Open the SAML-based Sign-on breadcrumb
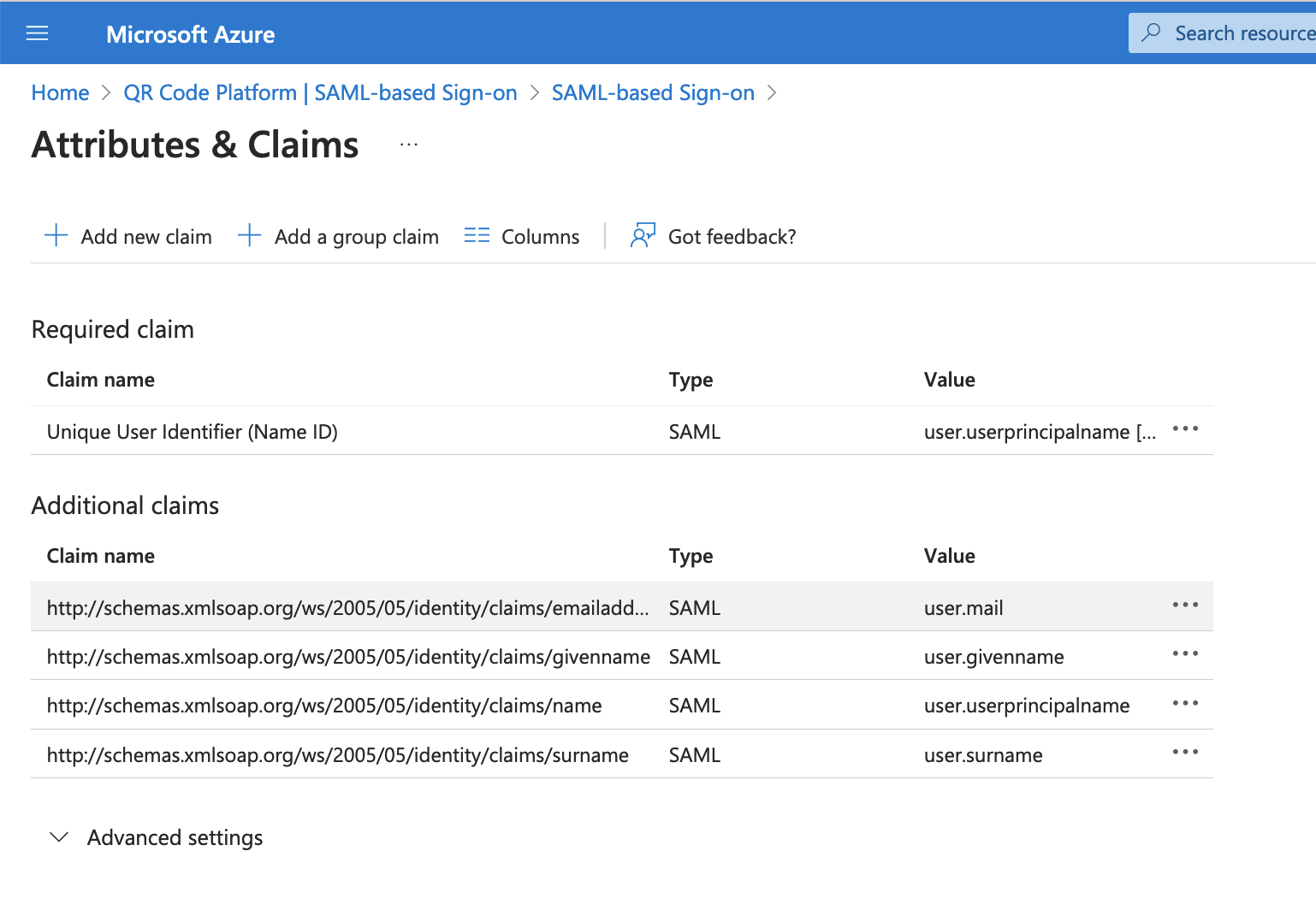 [653, 92]
